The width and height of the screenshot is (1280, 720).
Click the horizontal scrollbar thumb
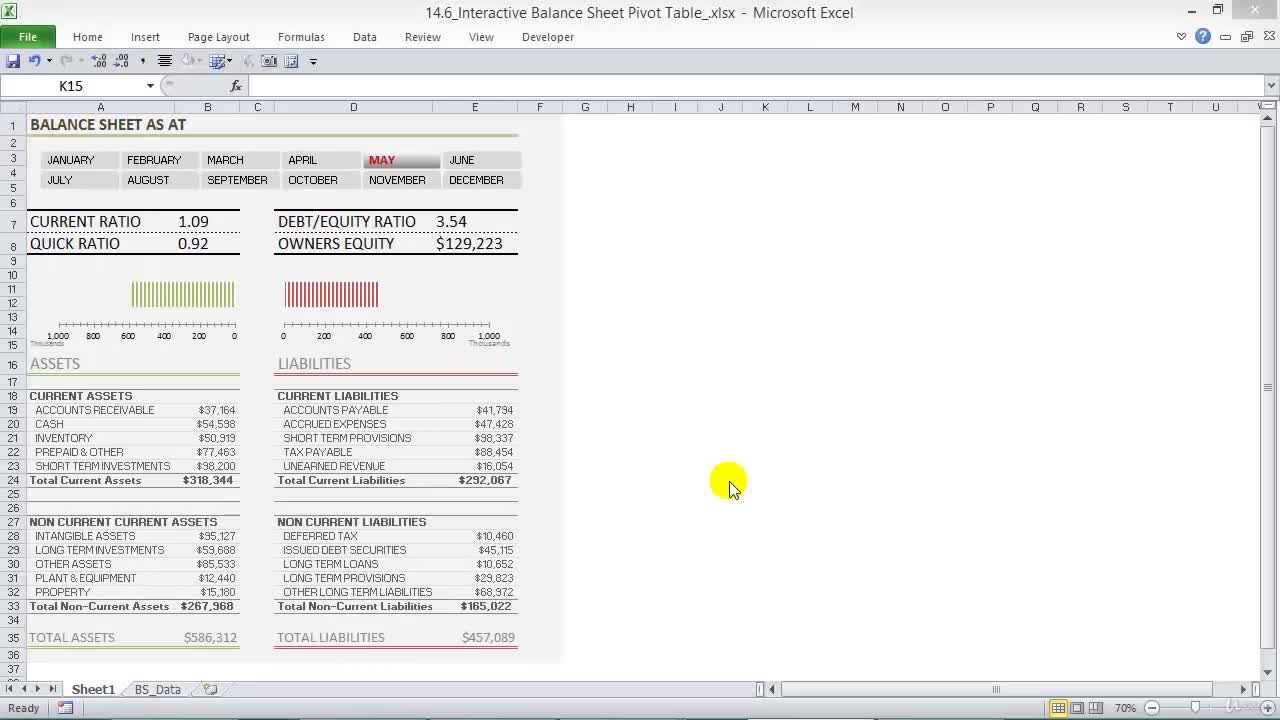coord(995,689)
